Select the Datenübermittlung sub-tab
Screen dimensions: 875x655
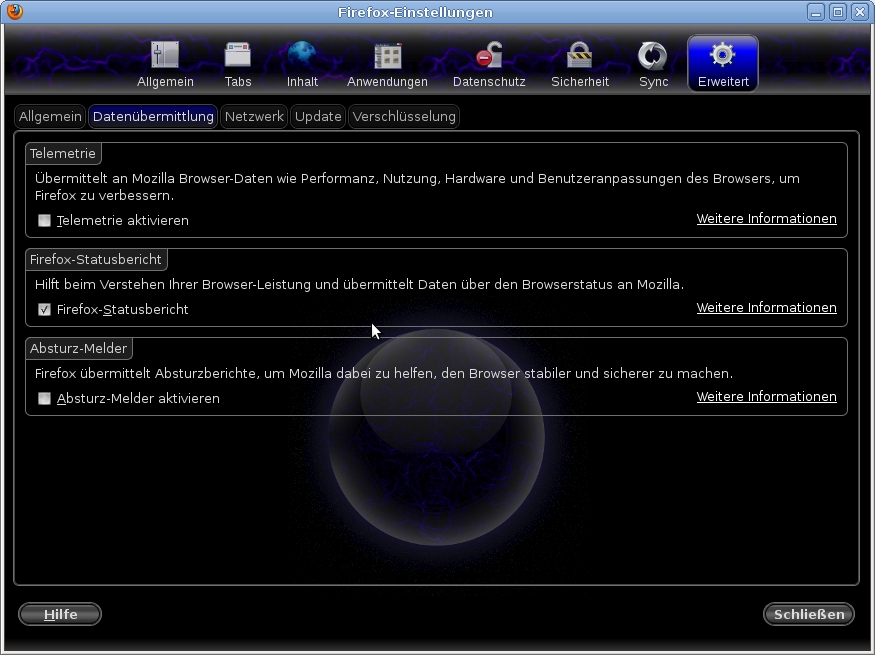153,117
